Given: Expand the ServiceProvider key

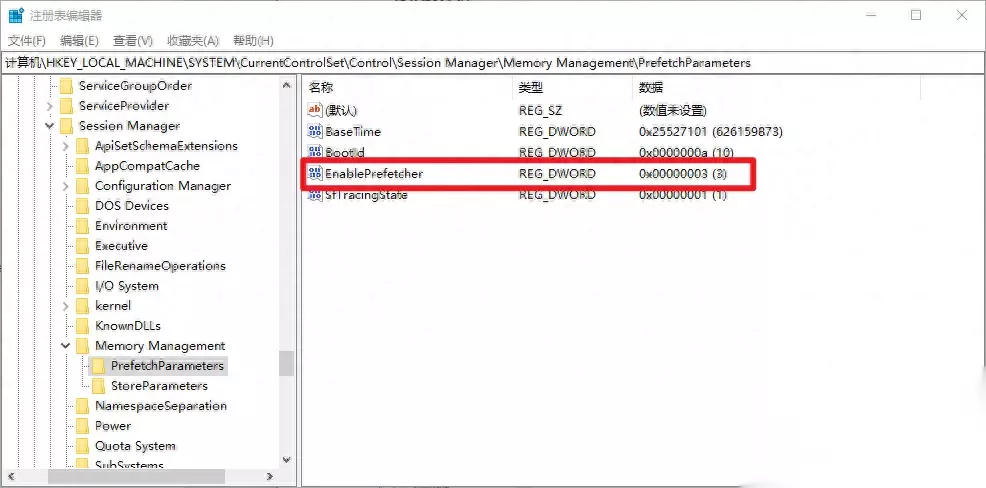Looking at the screenshot, I should [50, 106].
